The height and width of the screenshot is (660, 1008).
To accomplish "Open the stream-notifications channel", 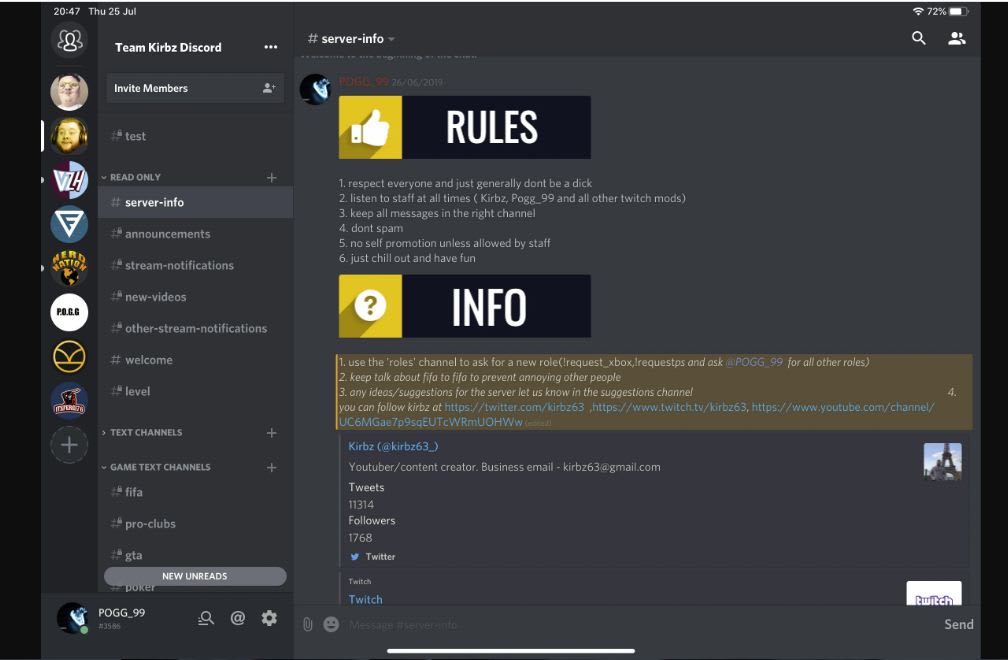I will (x=195, y=265).
